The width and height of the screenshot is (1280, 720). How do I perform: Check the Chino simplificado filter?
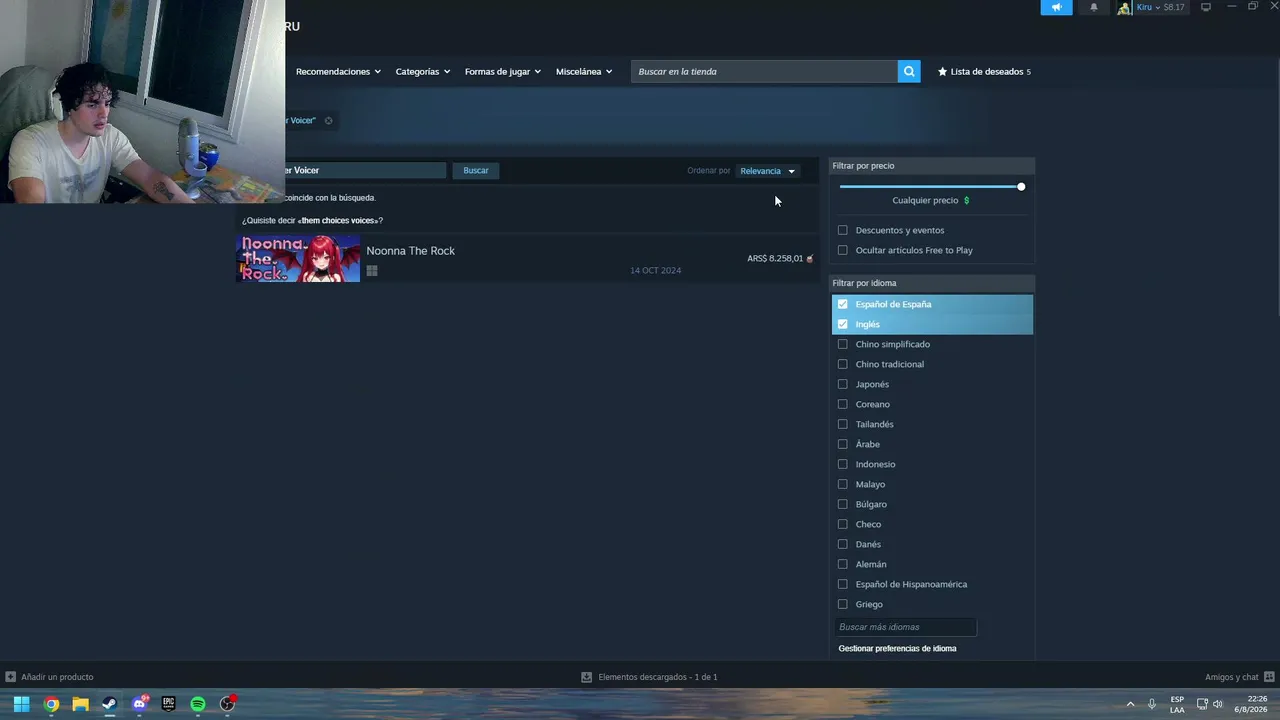point(842,344)
